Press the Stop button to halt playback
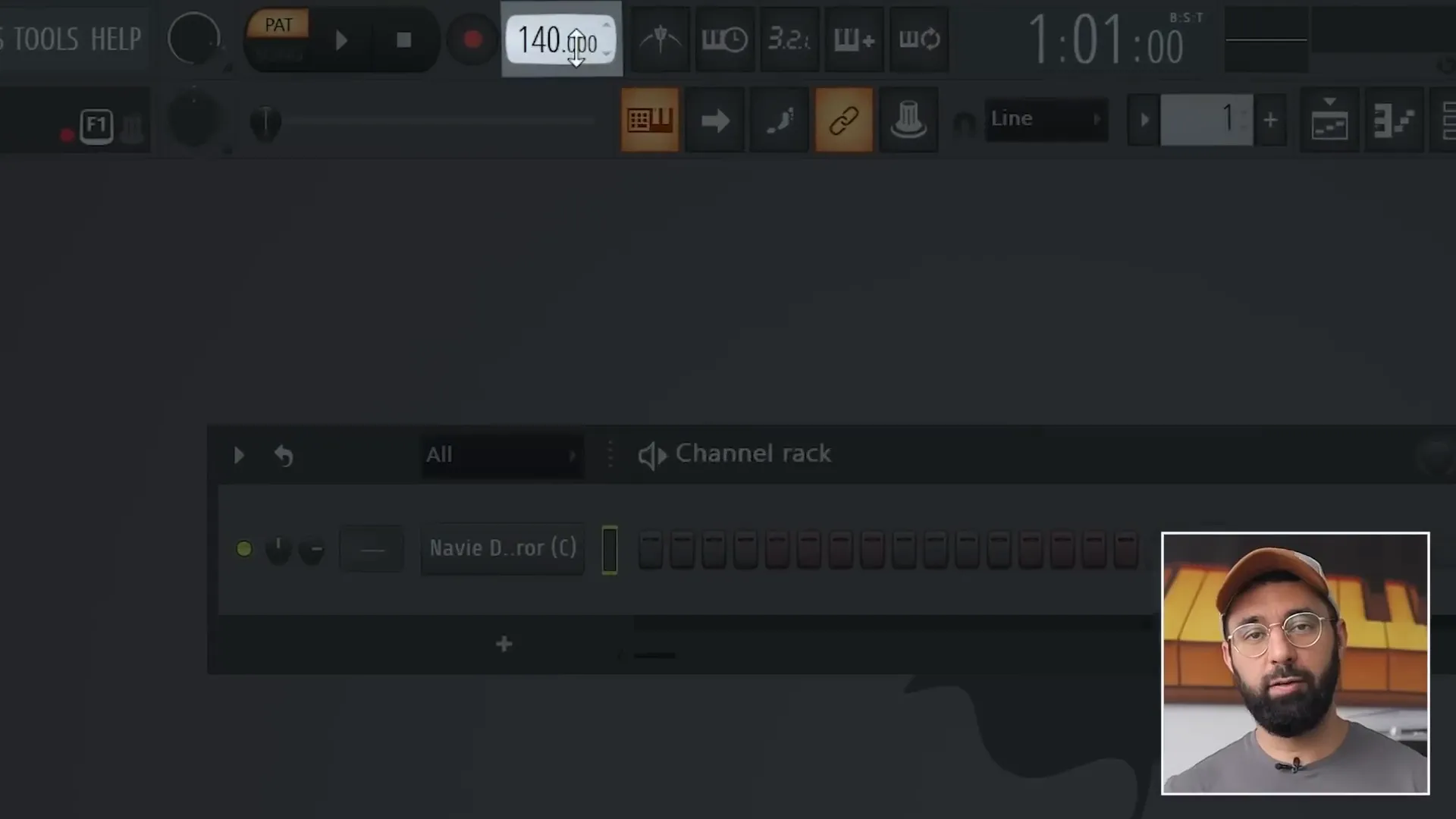Screen dimensions: 1456x819 pyautogui.click(x=404, y=40)
